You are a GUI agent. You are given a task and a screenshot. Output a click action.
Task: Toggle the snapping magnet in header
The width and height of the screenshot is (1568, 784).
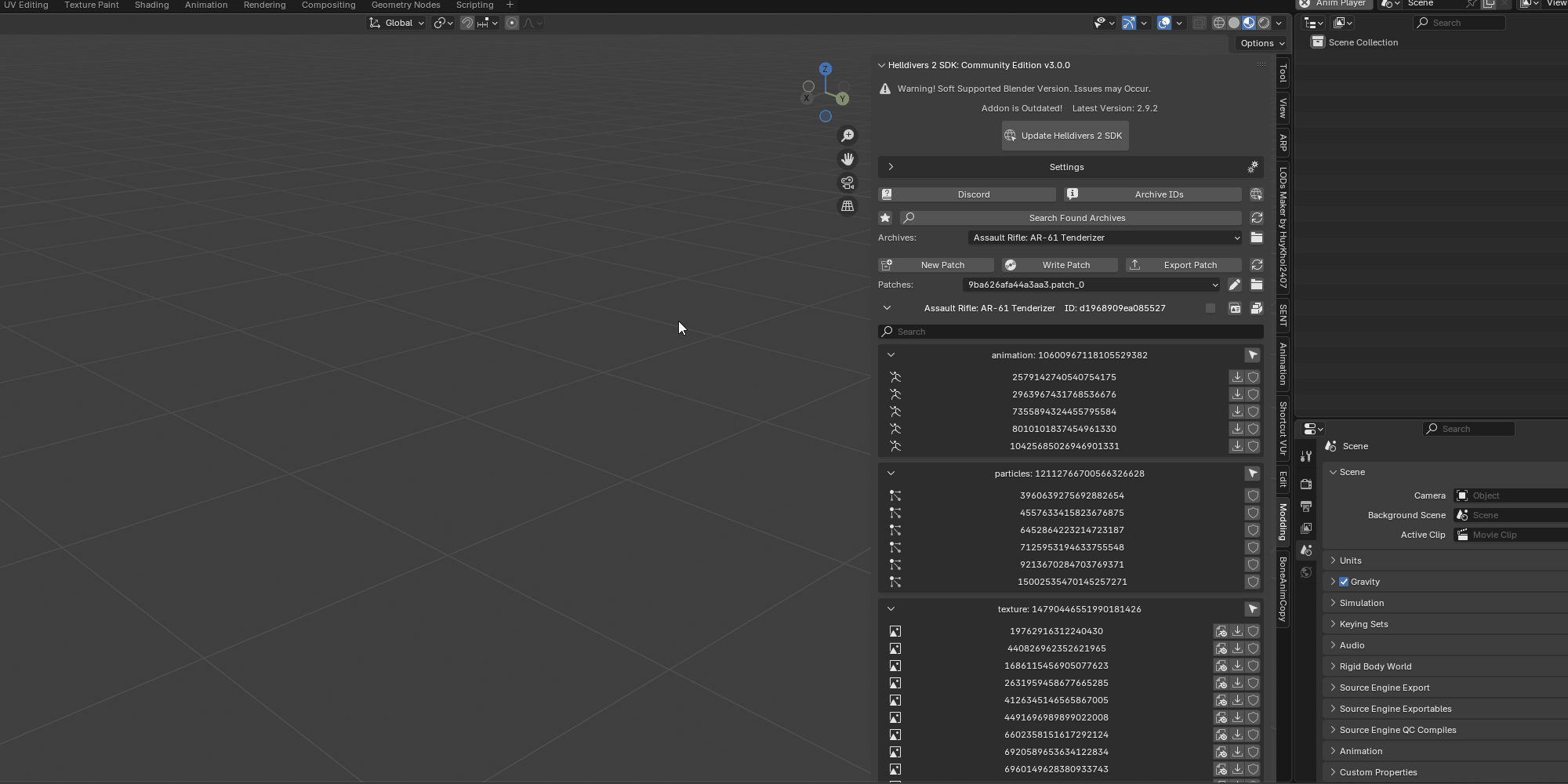click(x=467, y=23)
